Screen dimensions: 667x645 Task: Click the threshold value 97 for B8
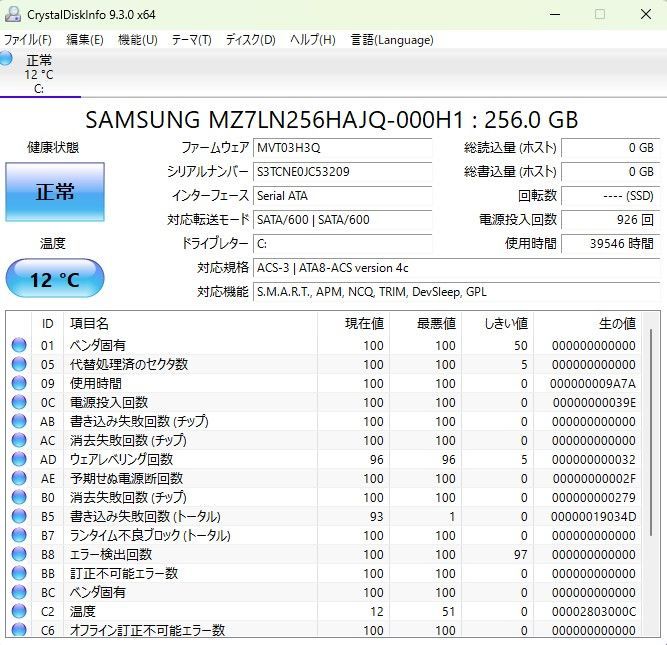coord(520,555)
